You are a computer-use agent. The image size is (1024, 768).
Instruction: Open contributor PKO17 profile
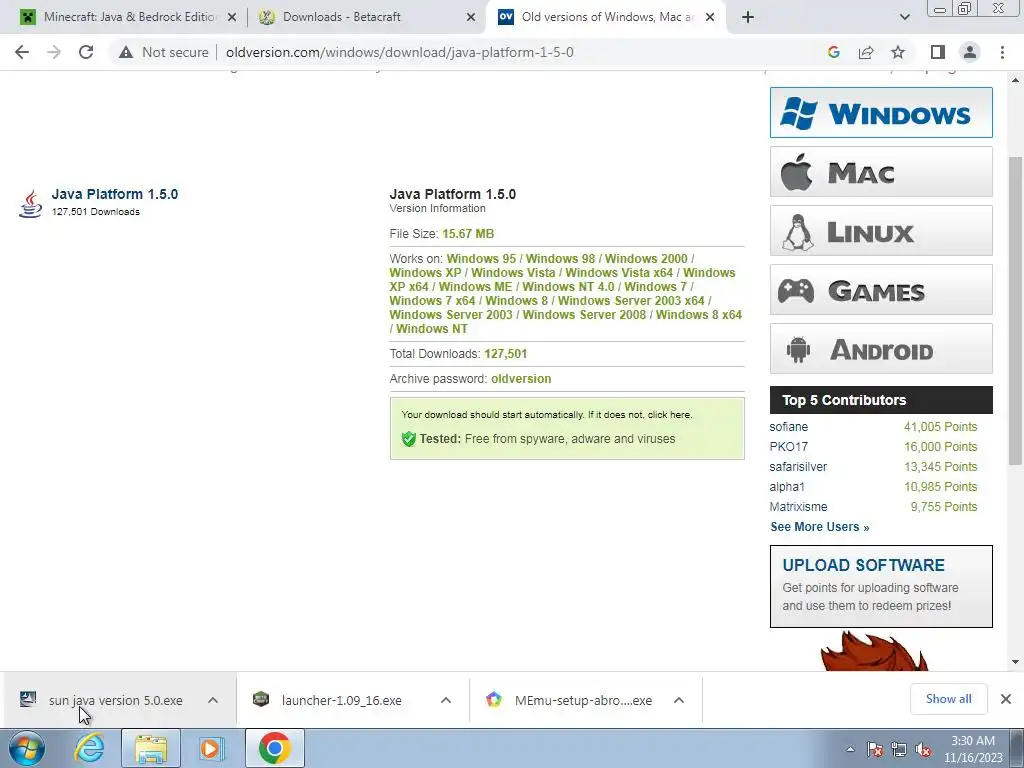pos(788,447)
